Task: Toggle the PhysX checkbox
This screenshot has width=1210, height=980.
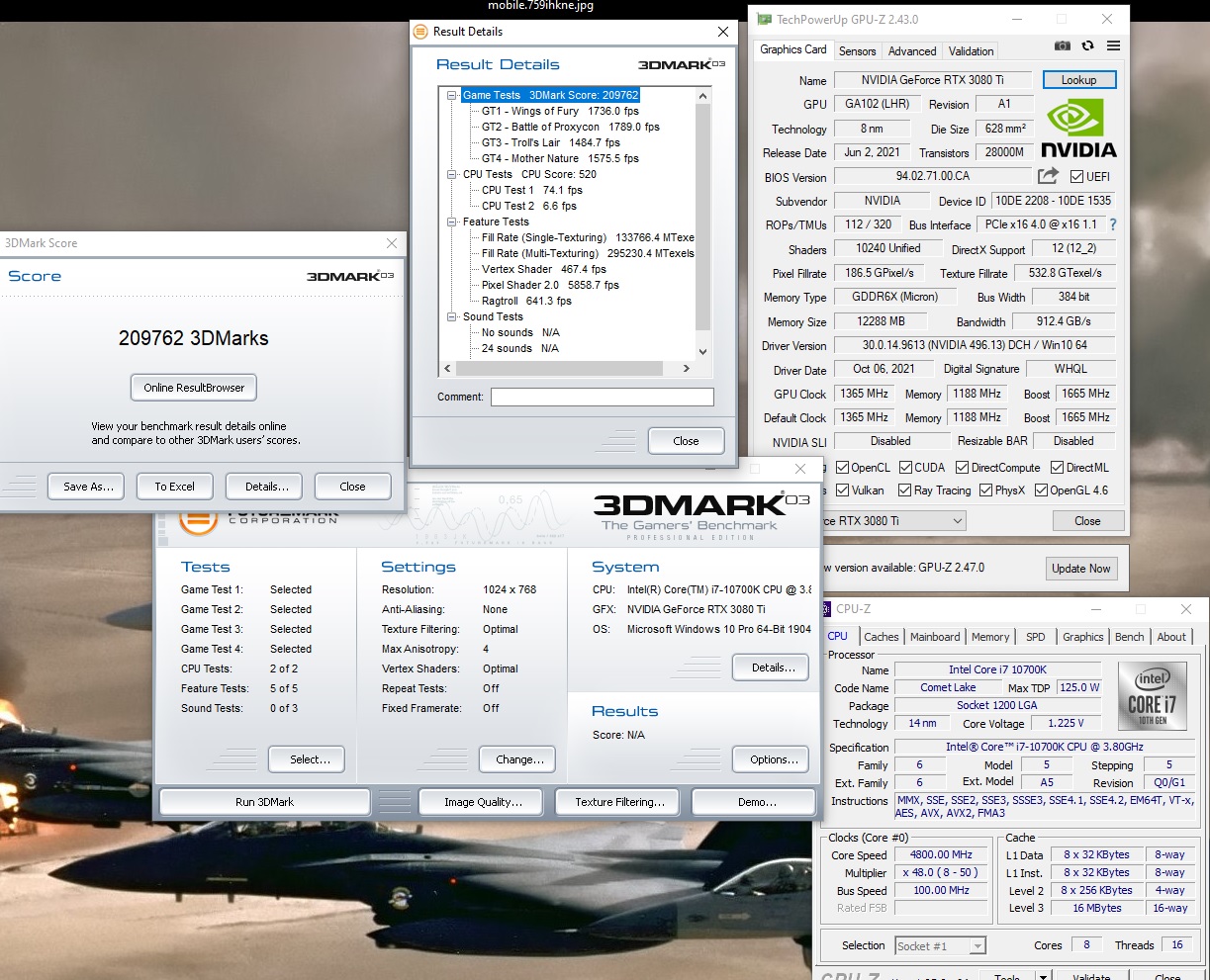Action: (985, 490)
